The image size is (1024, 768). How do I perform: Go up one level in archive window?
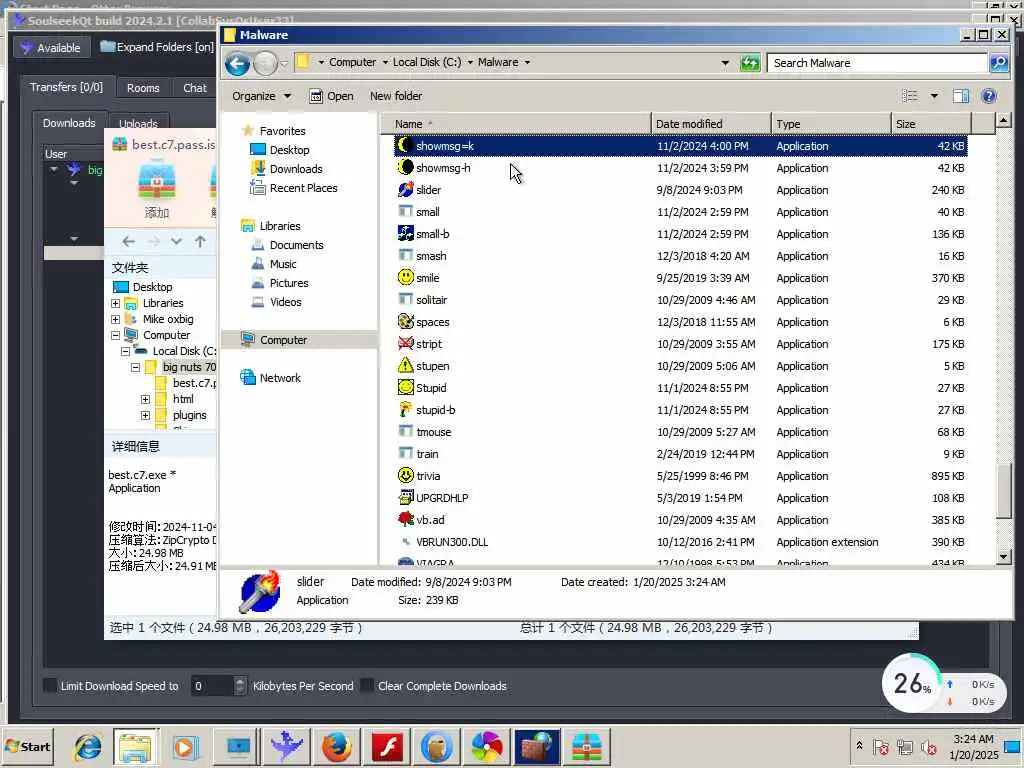200,242
